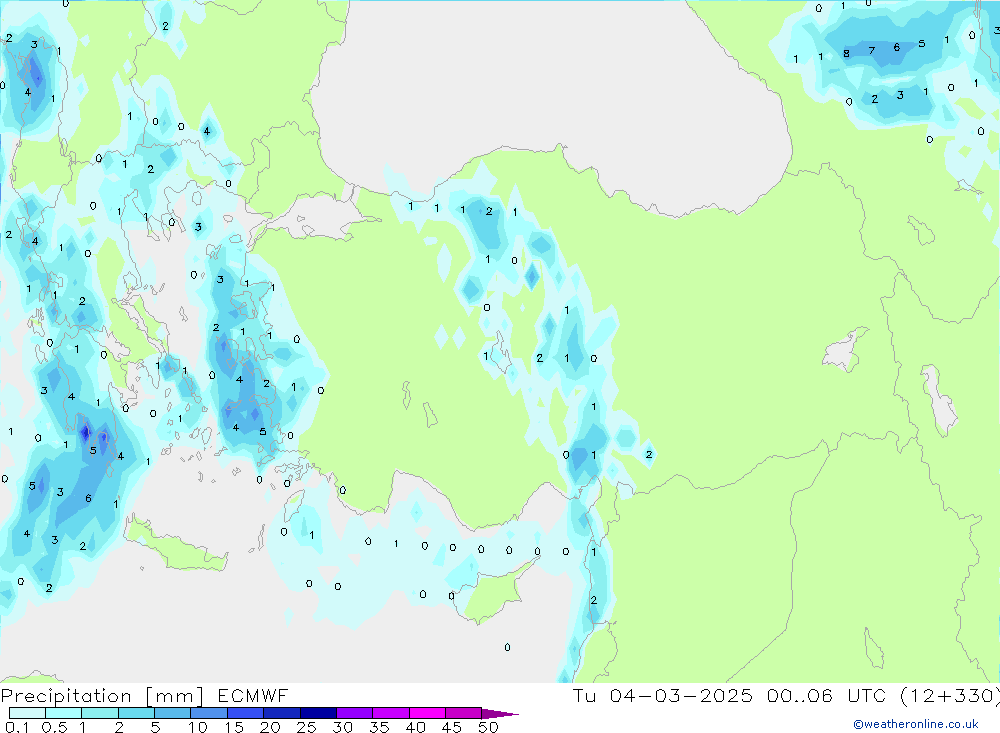Click the '50' legend scale label
The image size is (1000, 733).
[x=488, y=727]
